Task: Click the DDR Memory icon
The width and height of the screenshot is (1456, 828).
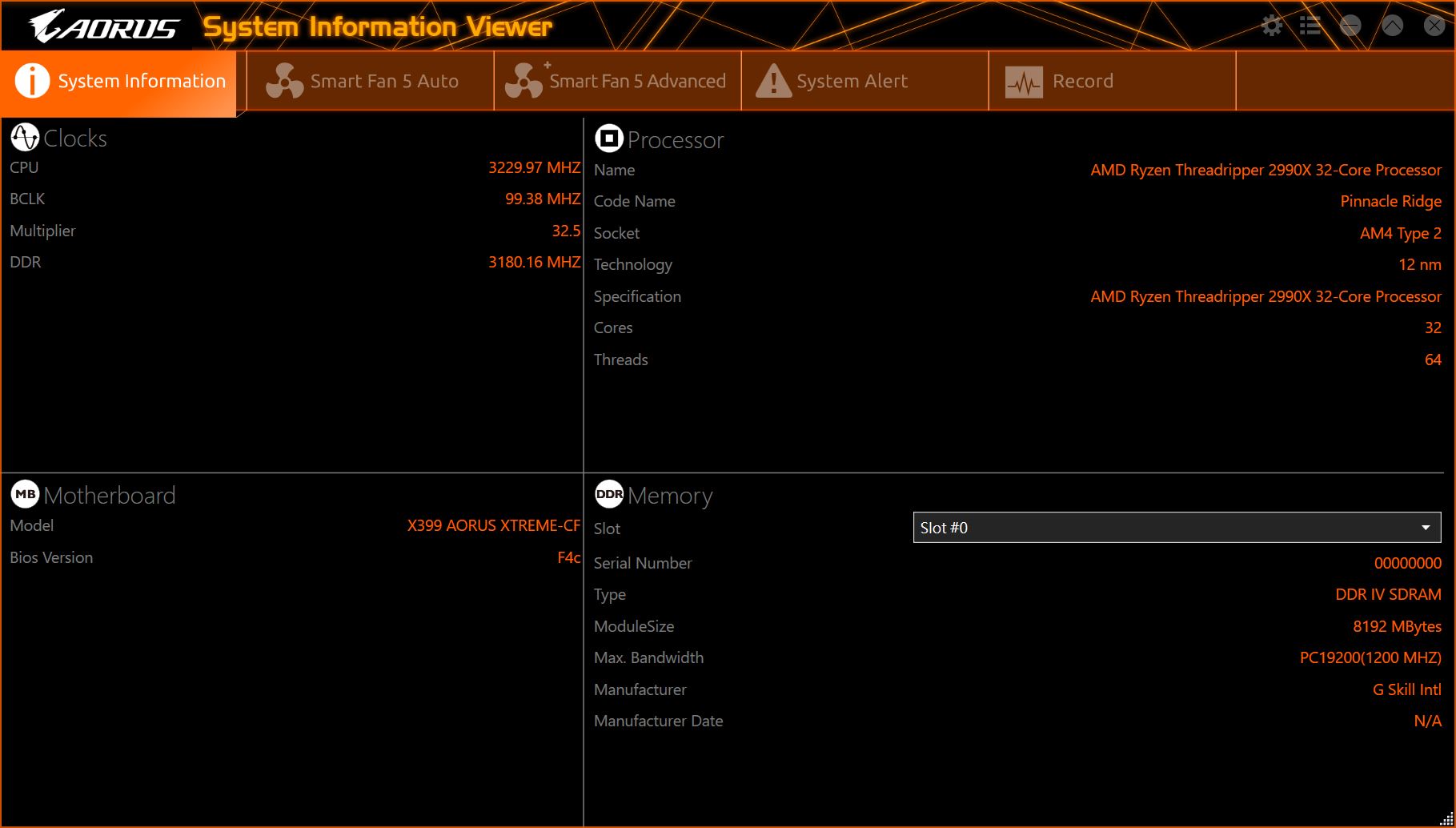Action: click(x=608, y=494)
